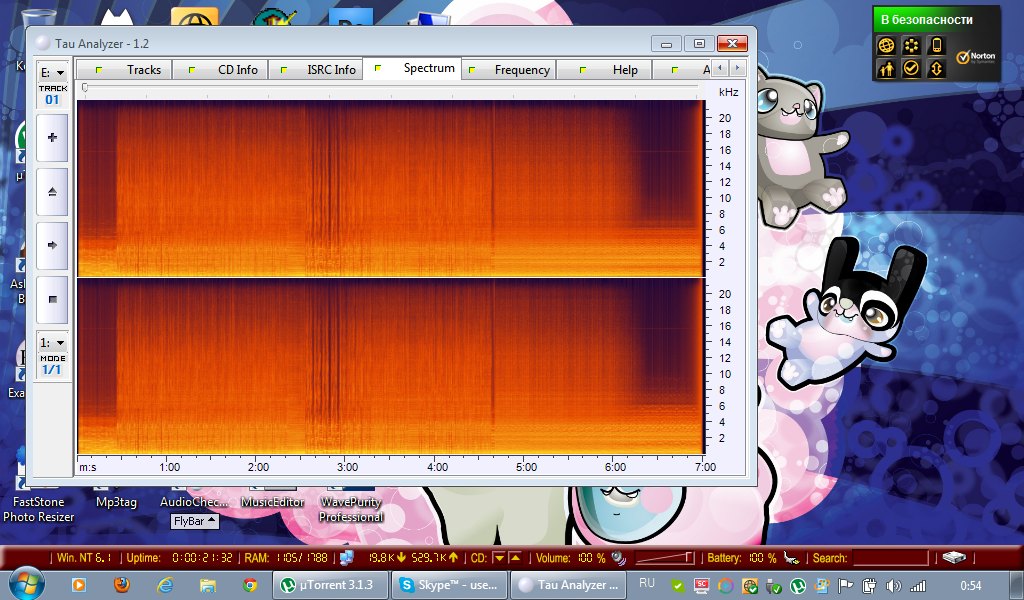Select the ISRC Info tab

331,70
